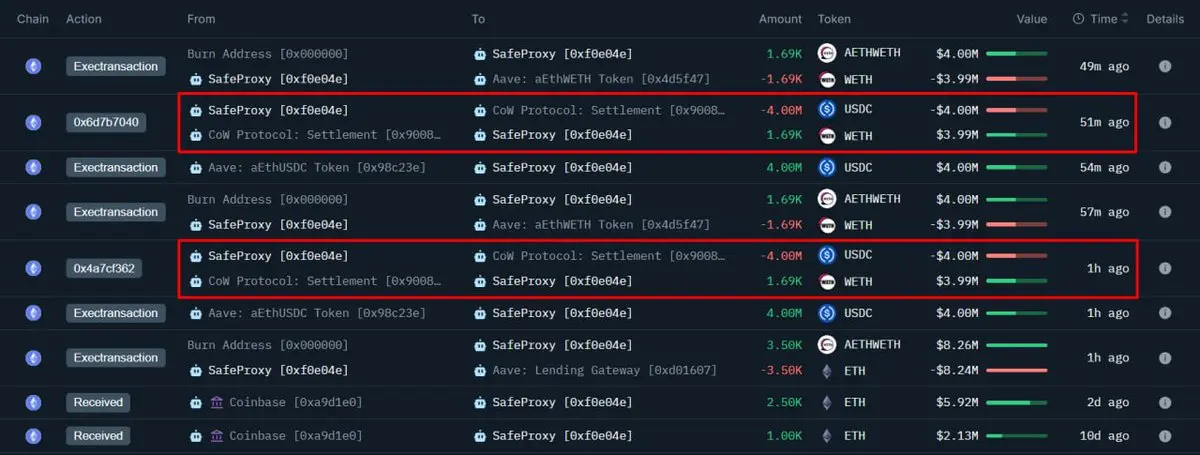
Task: Click Ethereum chain icon in 2d ago row
Action: 34,403
